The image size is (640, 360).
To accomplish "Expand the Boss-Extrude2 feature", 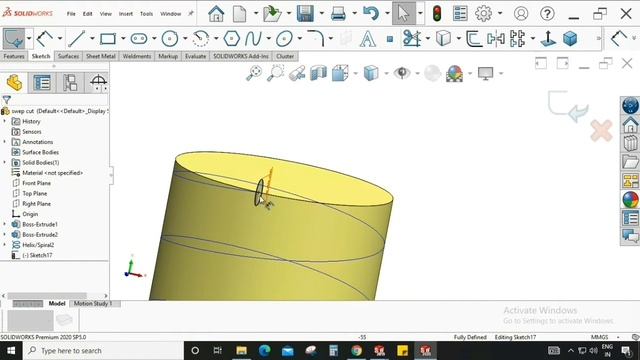I will coord(4,234).
